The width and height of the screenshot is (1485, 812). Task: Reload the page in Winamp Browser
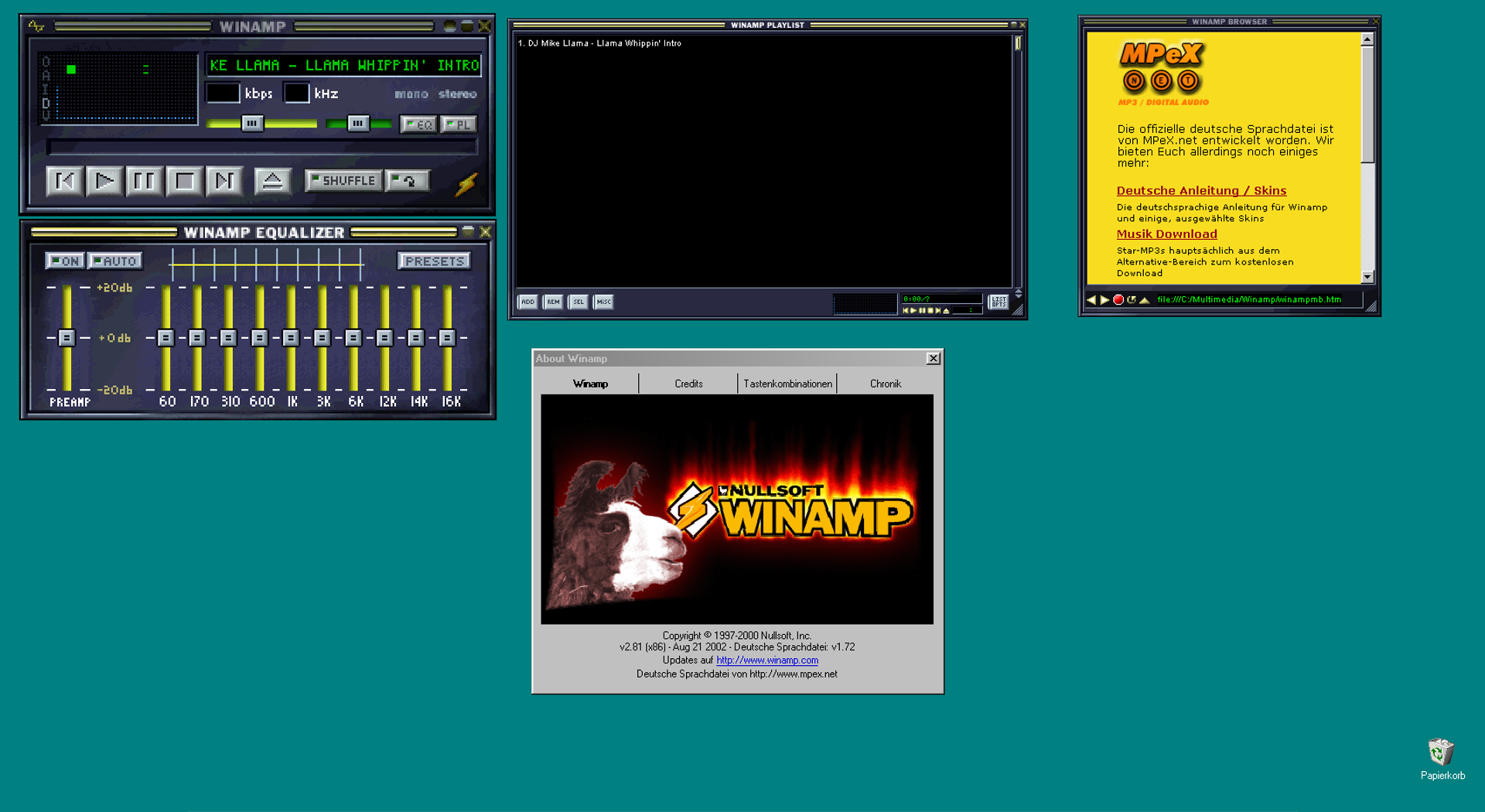(x=1132, y=300)
